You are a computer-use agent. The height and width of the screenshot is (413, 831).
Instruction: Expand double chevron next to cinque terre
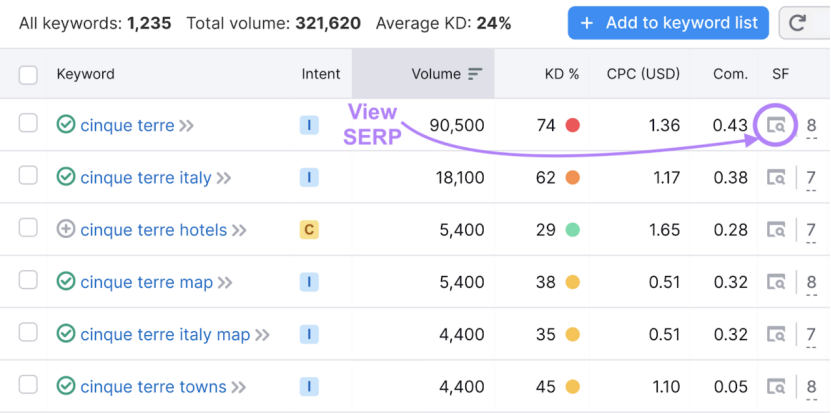(x=186, y=126)
